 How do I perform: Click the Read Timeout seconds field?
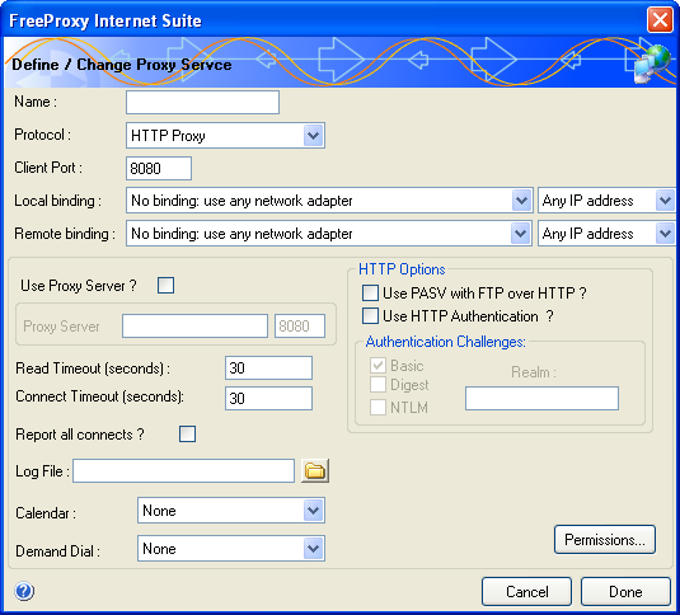click(268, 368)
